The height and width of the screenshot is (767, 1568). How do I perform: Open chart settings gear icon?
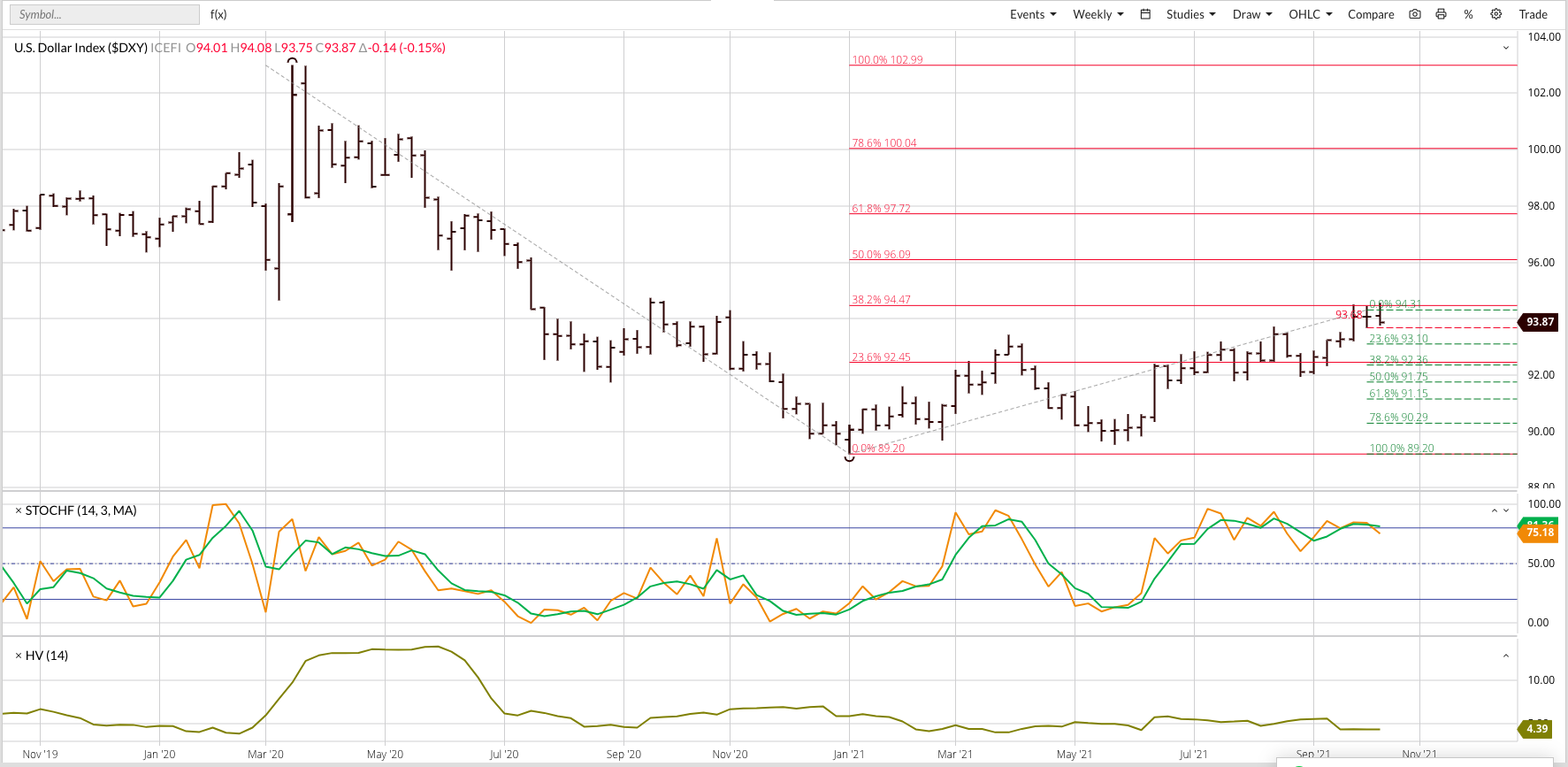(x=1495, y=14)
